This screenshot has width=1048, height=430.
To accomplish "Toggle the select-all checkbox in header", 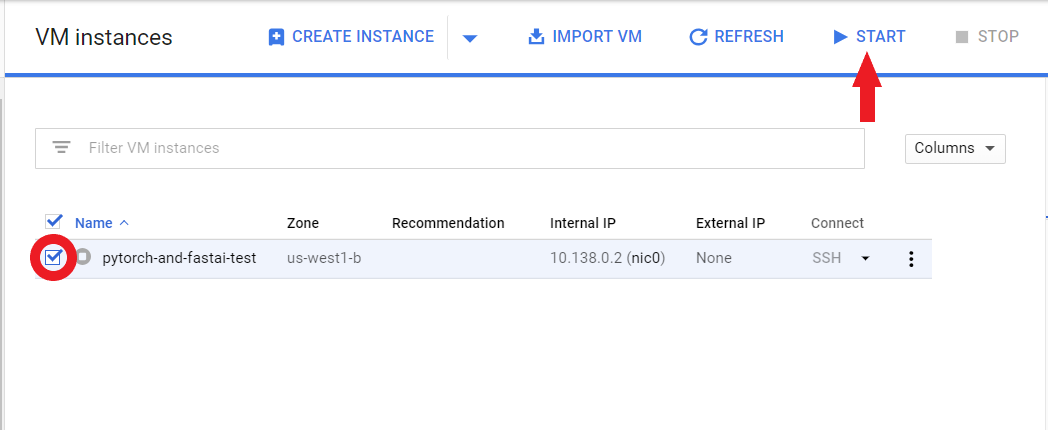I will click(54, 222).
